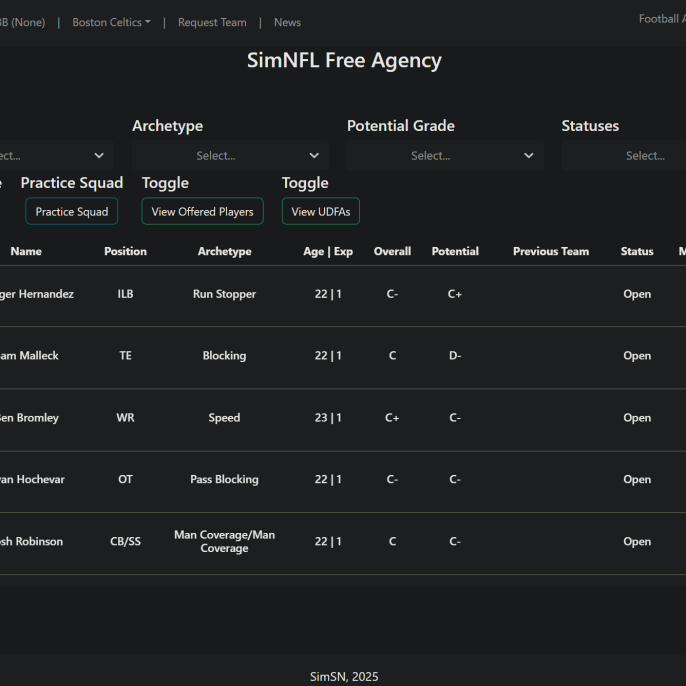Click the Blocking archetype cell for Malleck
The image size is (686, 686).
click(224, 356)
